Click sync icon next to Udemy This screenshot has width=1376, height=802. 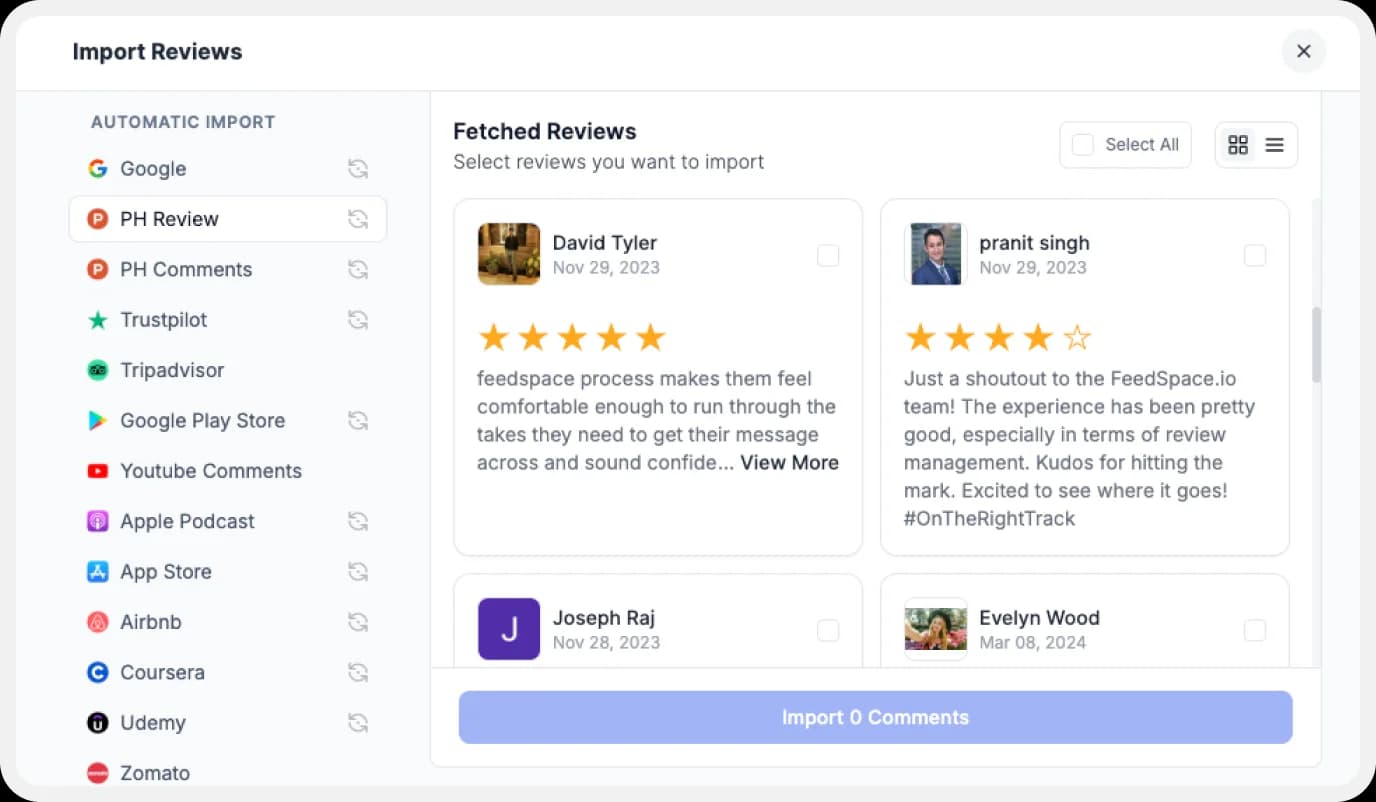[358, 723]
